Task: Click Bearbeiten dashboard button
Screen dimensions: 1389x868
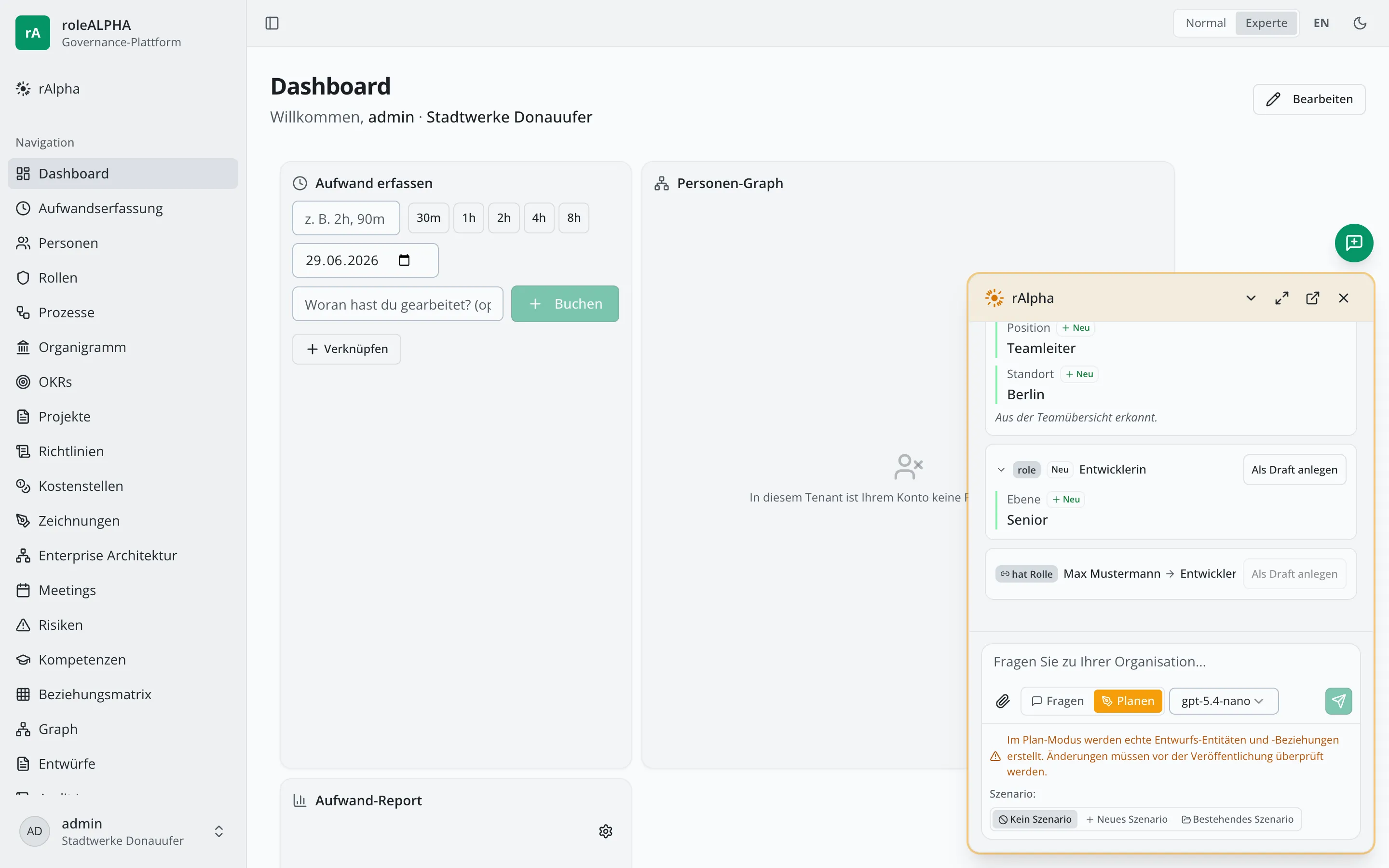Action: point(1308,99)
